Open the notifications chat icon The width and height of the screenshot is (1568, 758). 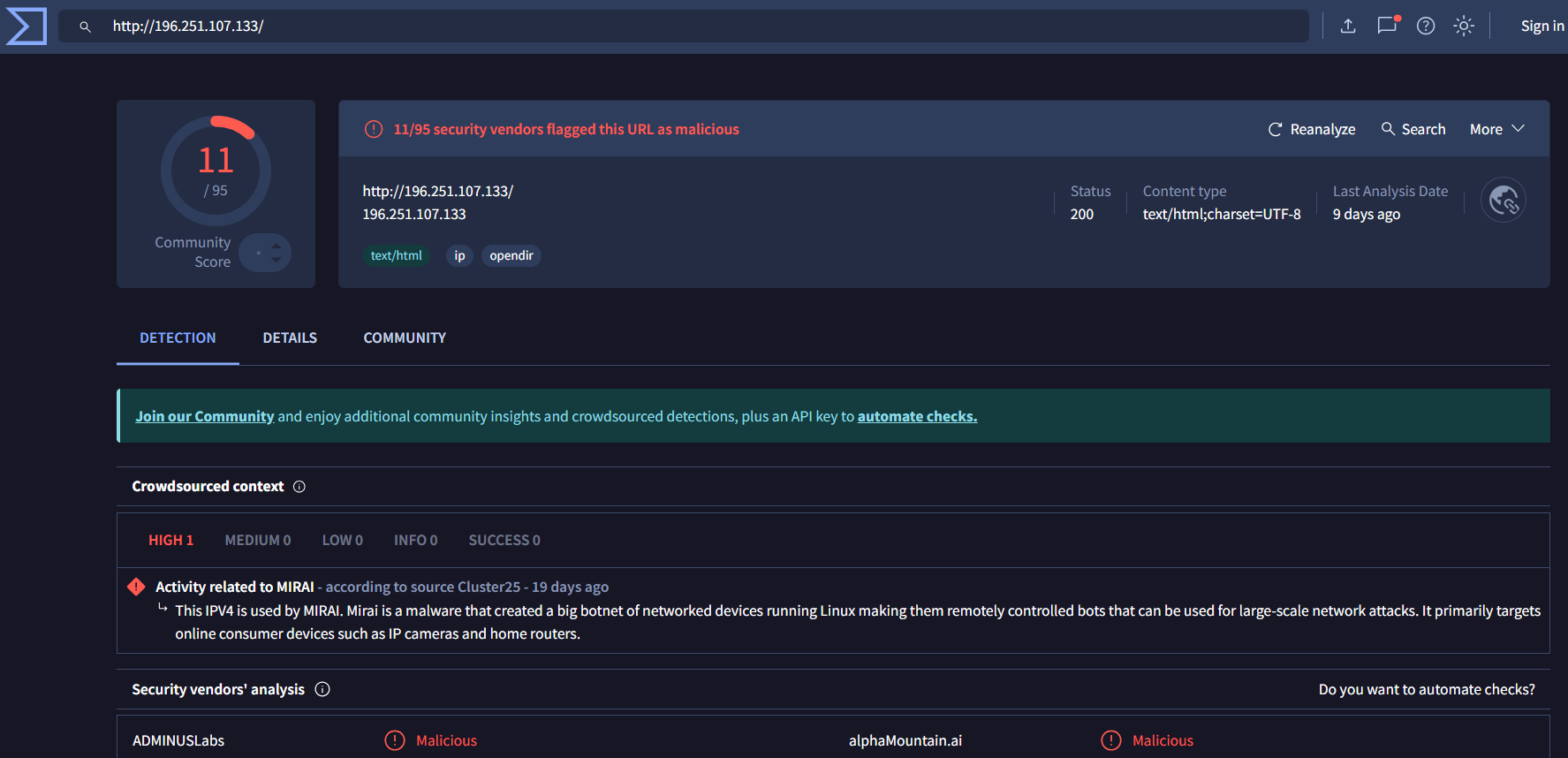[1387, 26]
